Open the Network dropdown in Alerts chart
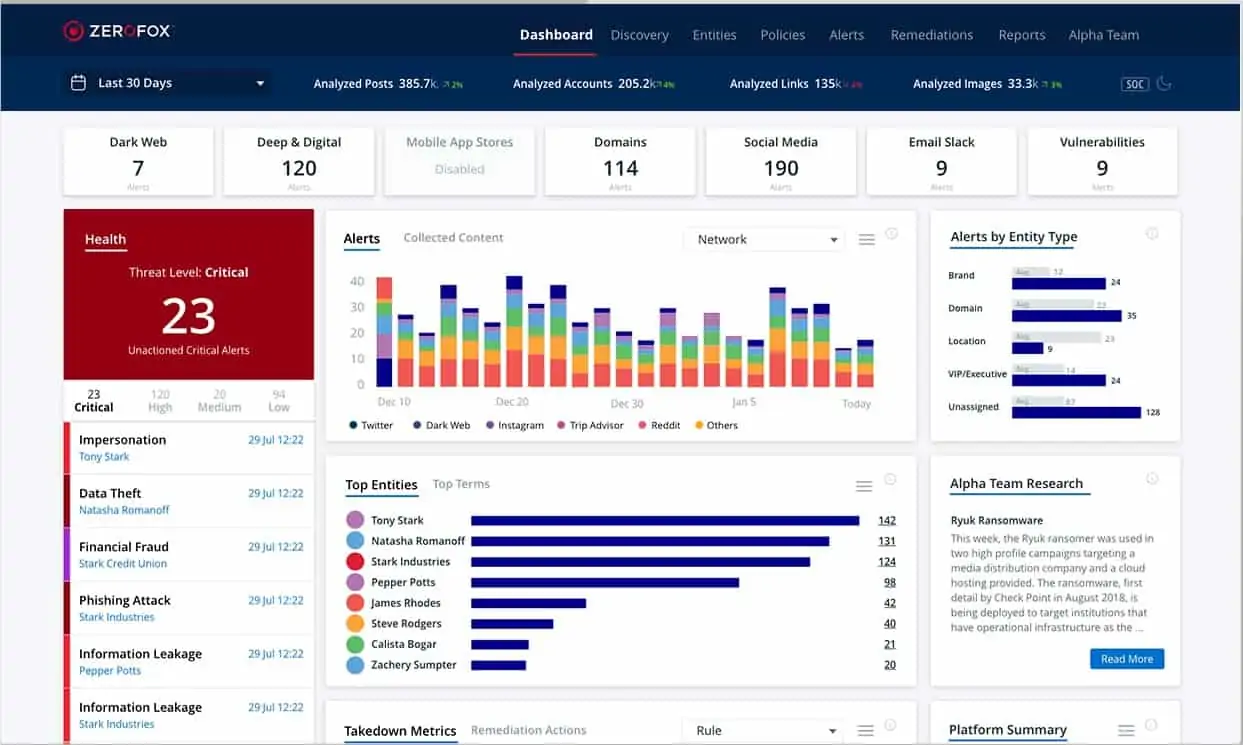The image size is (1243, 745). (x=764, y=240)
